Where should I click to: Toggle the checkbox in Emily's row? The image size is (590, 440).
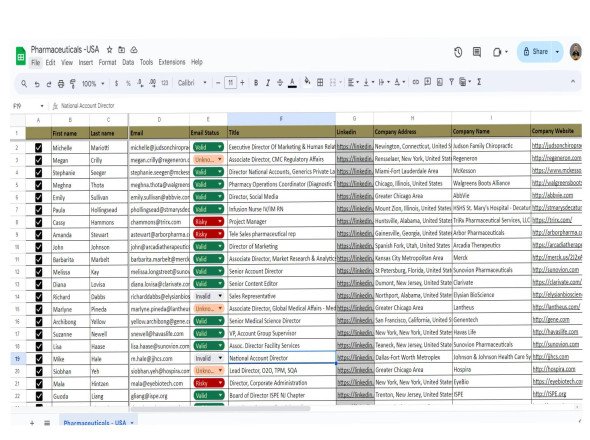pos(38,197)
